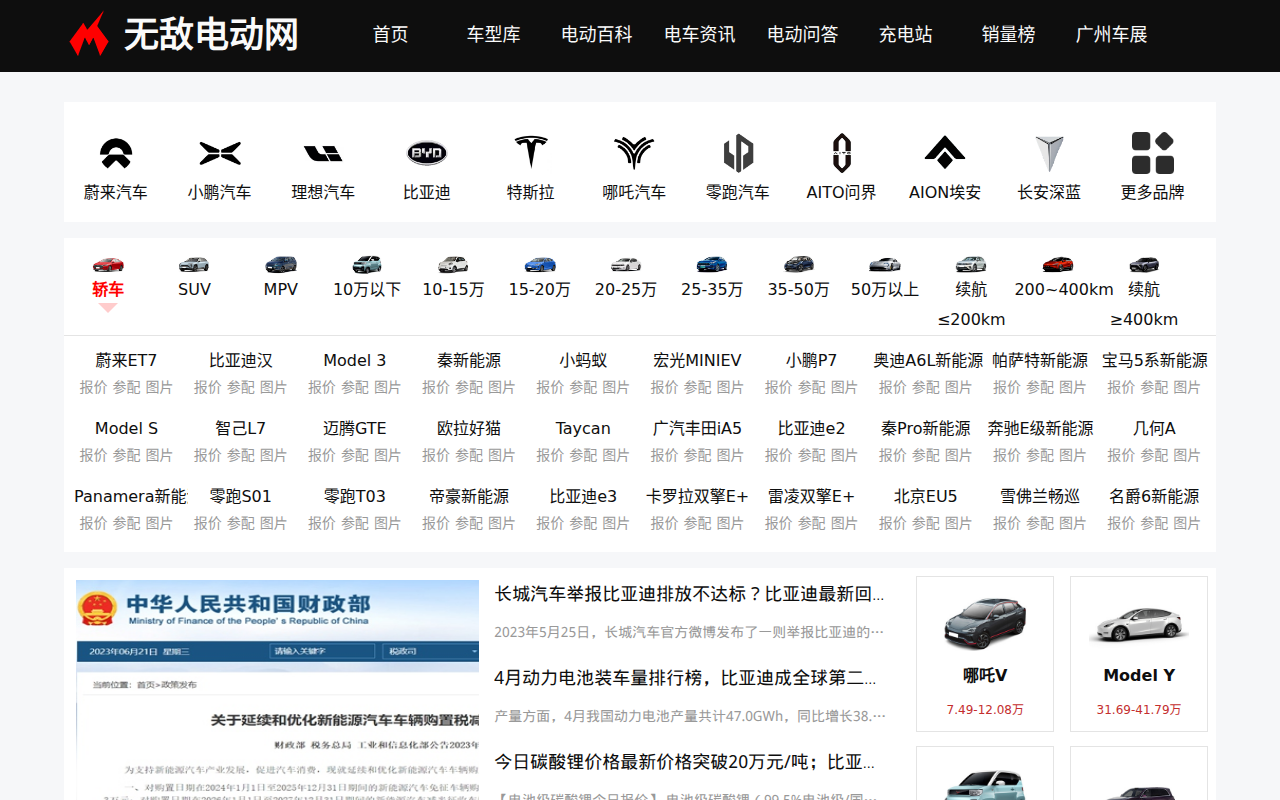Open the NIO 蔚来汽车 brand icon
This screenshot has width=1280, height=800.
point(116,153)
